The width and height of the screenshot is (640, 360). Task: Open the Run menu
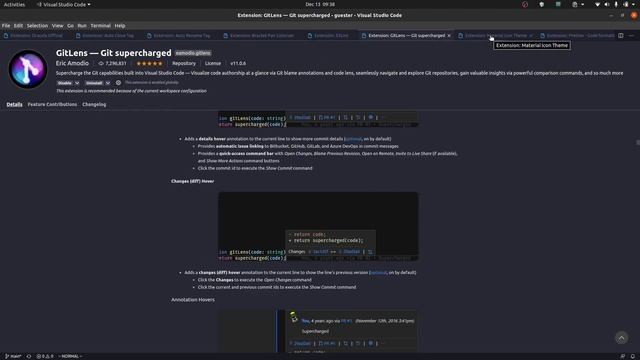click(x=82, y=25)
